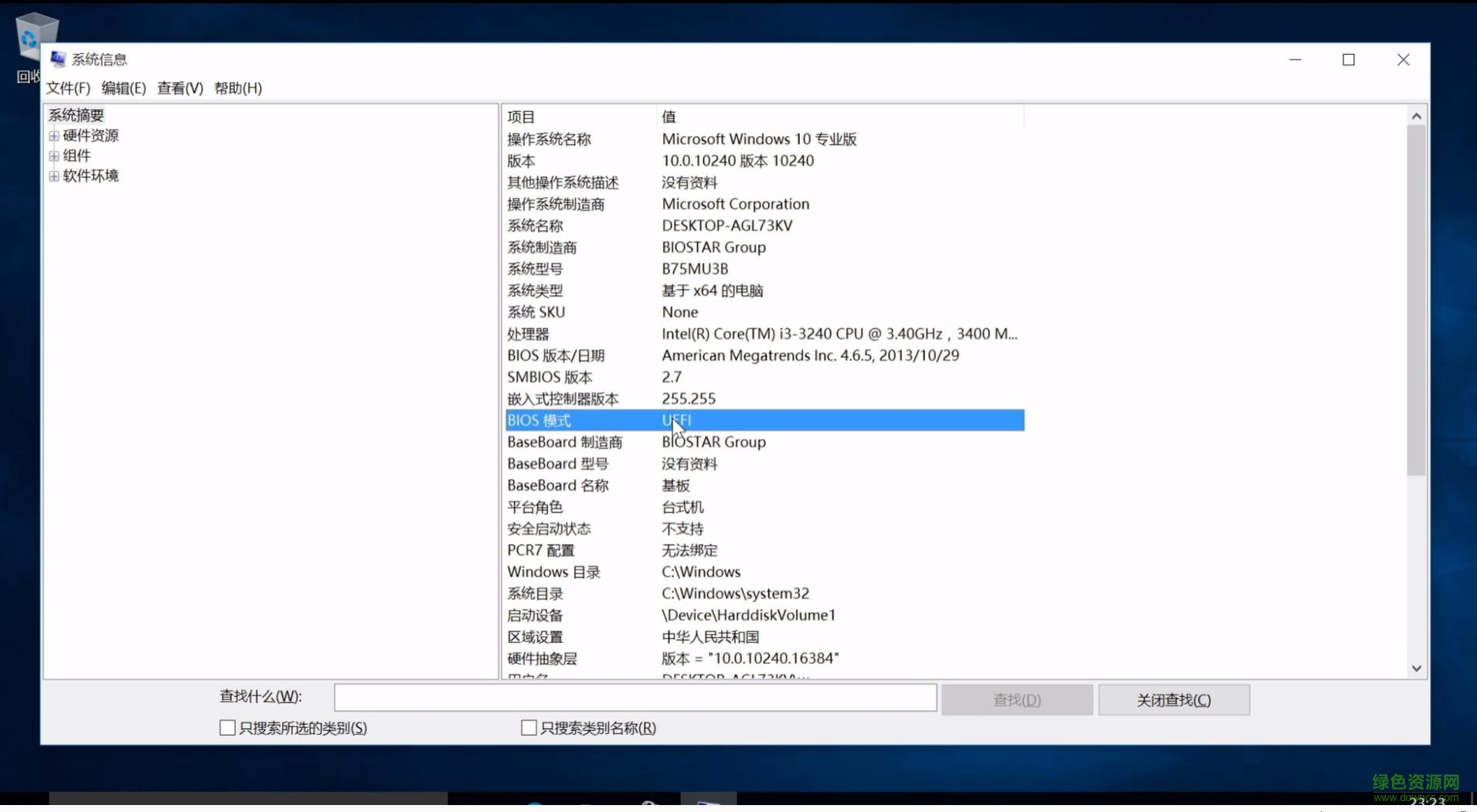Expand the 硬件资源 tree node
This screenshot has width=1477, height=812.
click(54, 135)
